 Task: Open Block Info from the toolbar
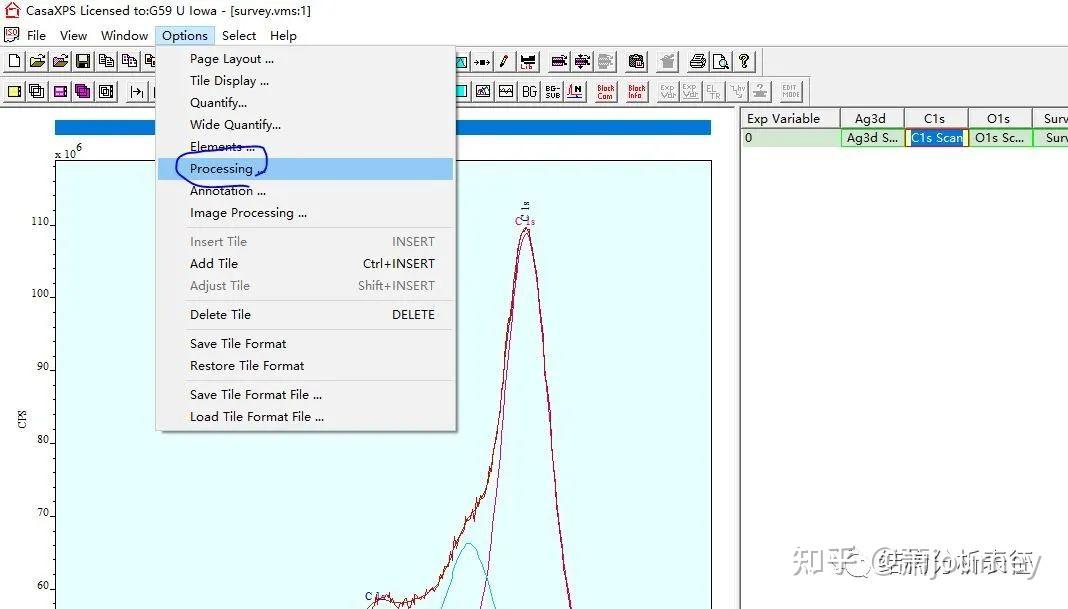pyautogui.click(x=637, y=91)
